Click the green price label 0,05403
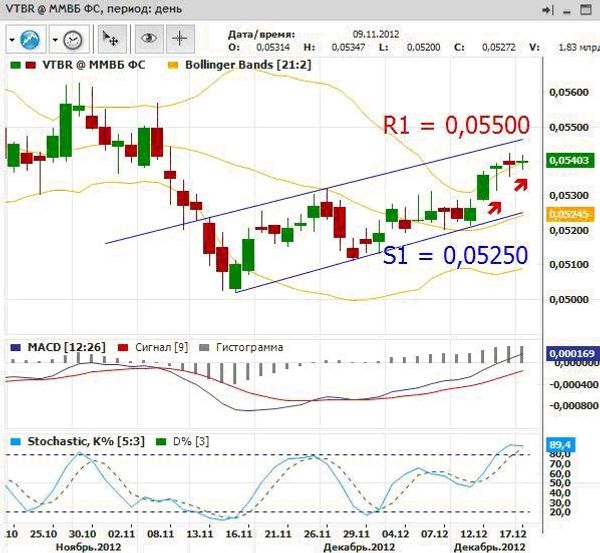 tap(570, 160)
